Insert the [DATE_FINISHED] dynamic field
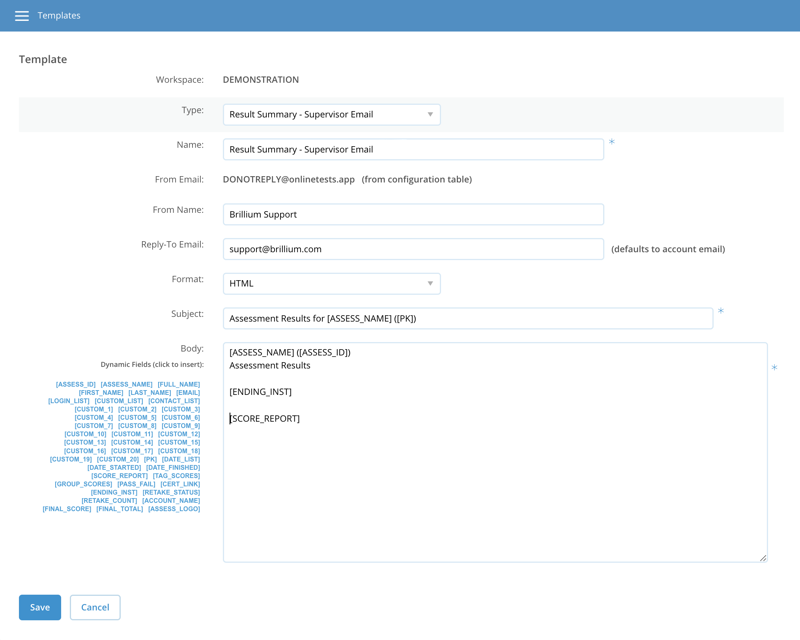The width and height of the screenshot is (800, 640). pos(173,467)
